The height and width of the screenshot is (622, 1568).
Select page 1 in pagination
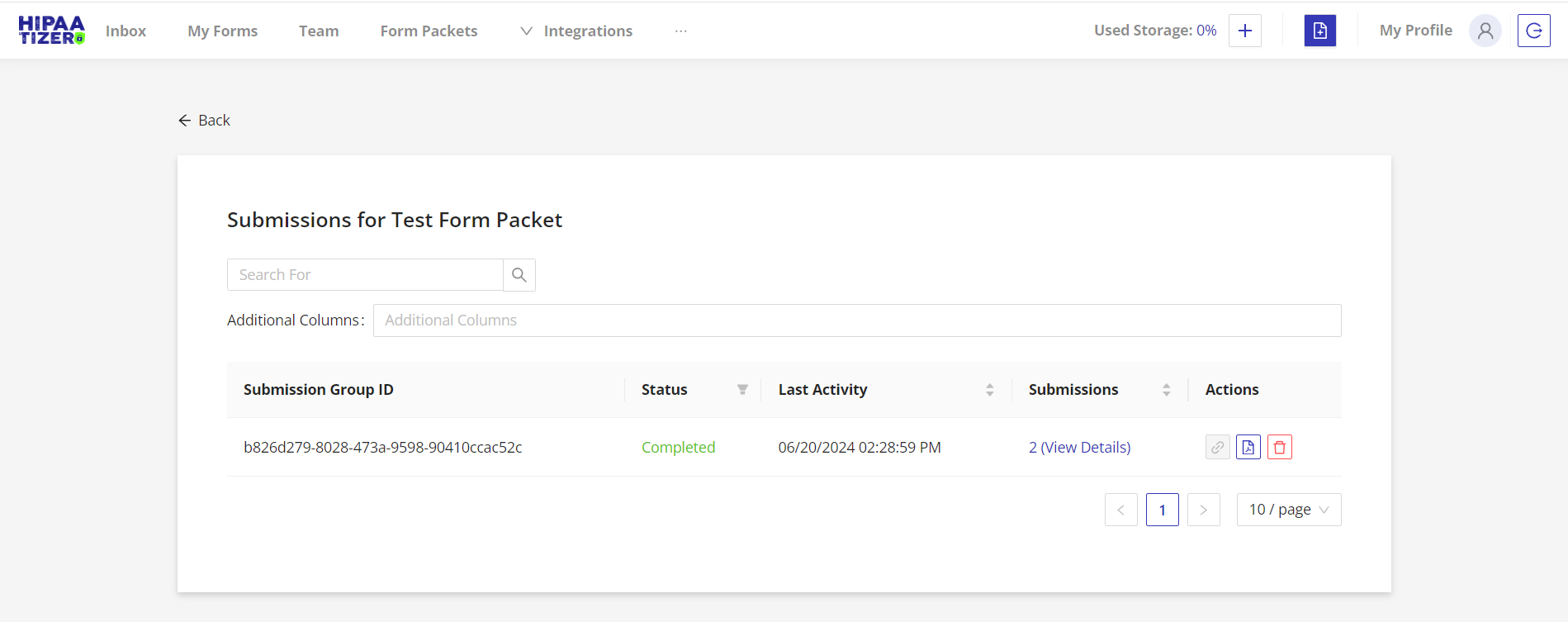point(1162,510)
